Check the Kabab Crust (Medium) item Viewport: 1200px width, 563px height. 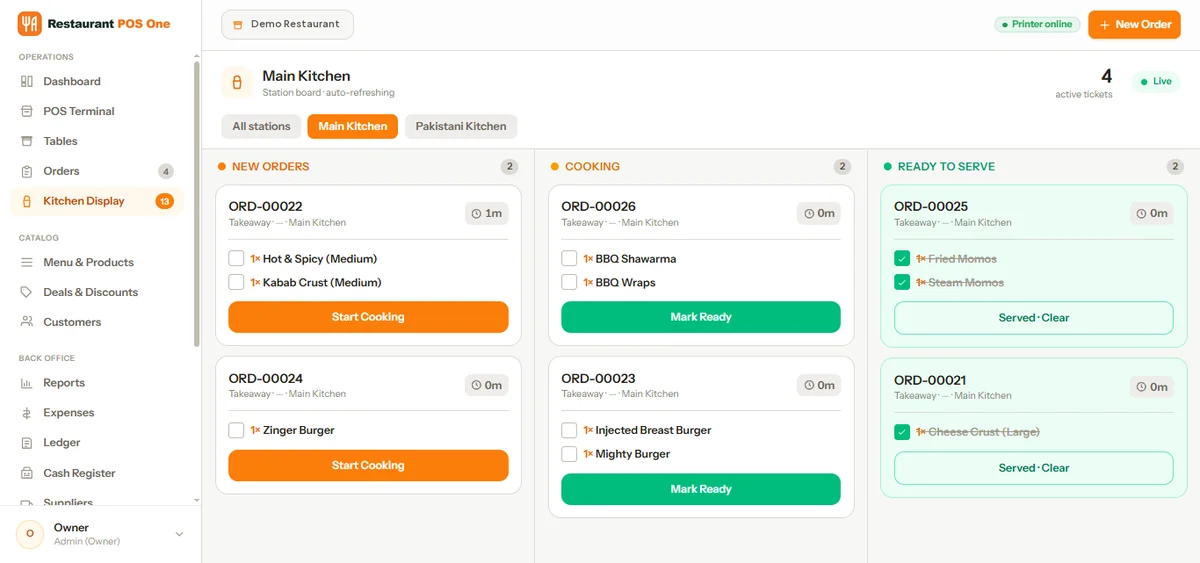coord(236,282)
